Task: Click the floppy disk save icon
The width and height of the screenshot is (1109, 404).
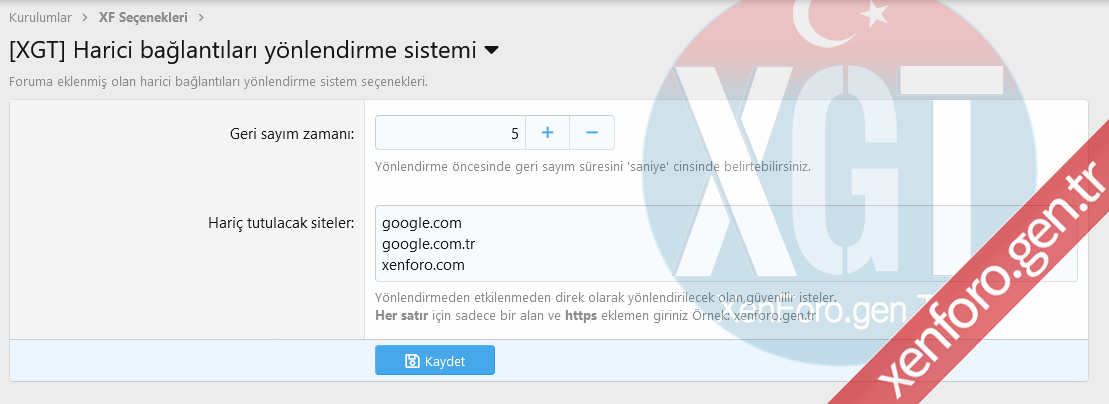Action: [x=412, y=361]
